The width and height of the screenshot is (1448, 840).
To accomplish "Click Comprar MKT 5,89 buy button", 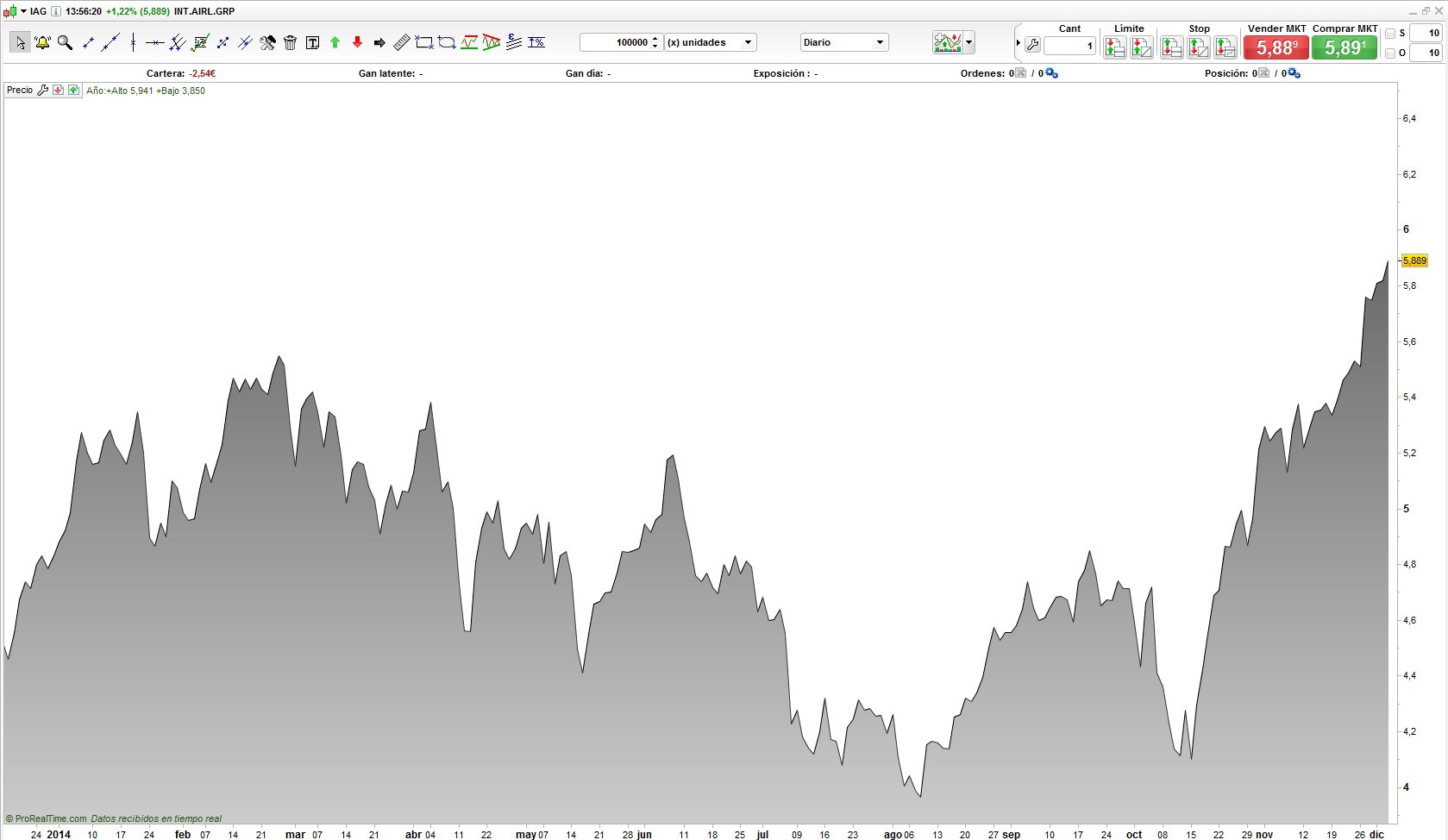I will pos(1345,47).
